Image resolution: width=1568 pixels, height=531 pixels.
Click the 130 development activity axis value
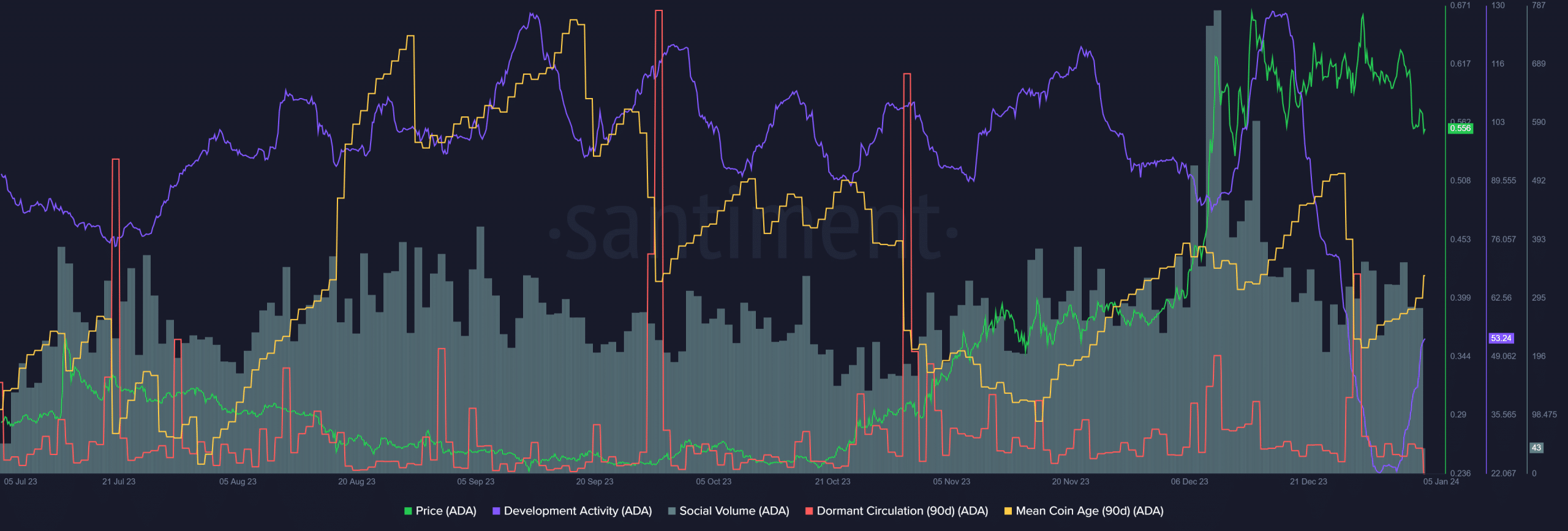coord(1498,5)
